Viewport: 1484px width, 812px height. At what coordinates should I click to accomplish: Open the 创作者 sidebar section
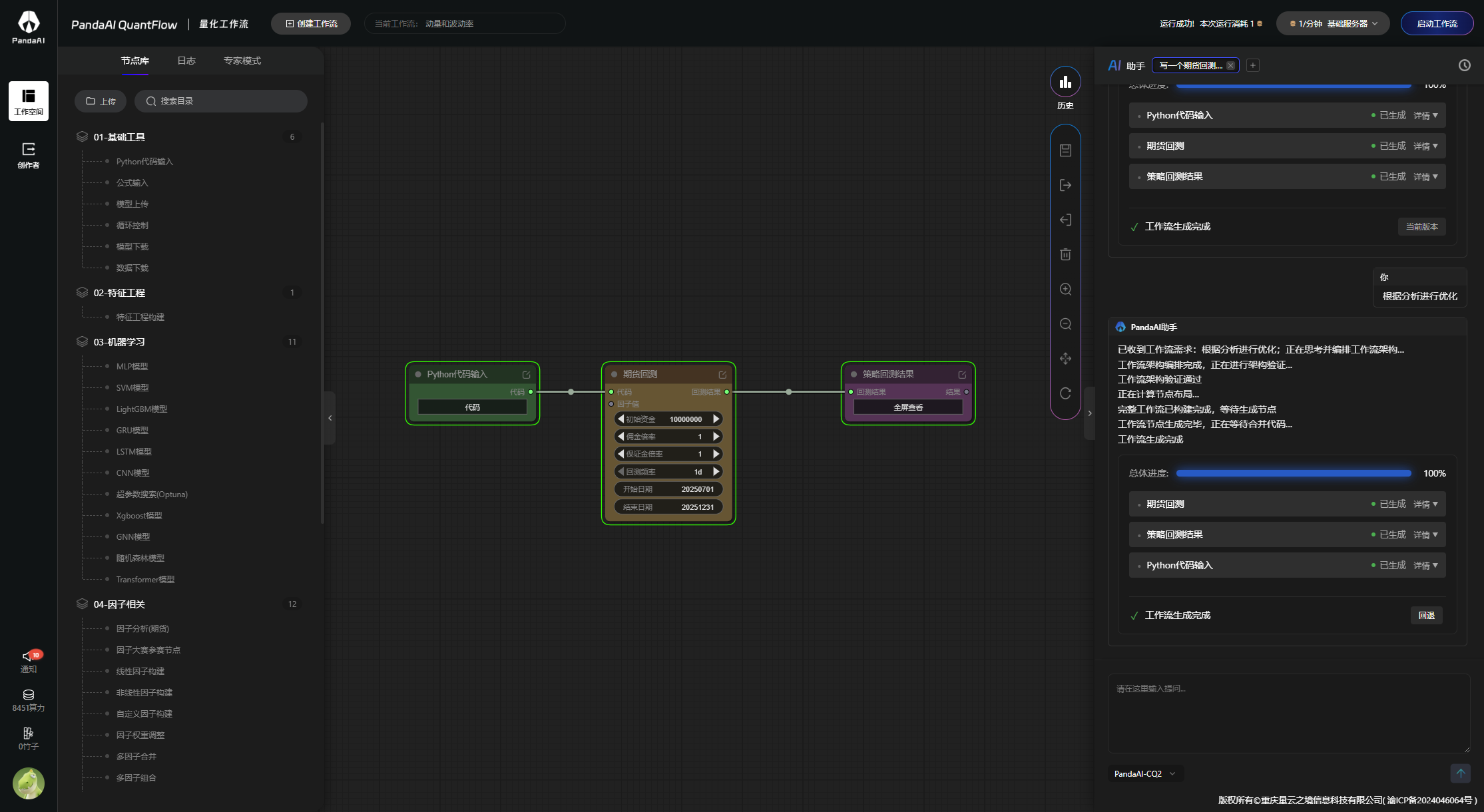tap(29, 155)
